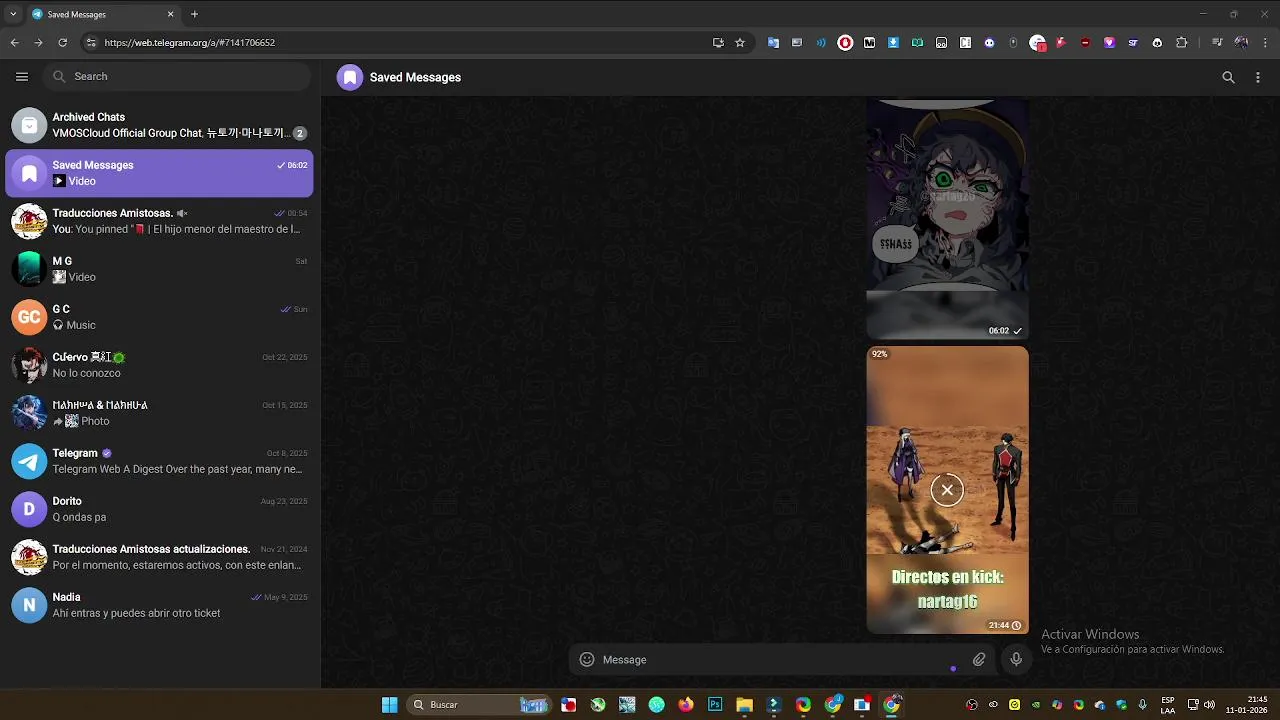
Task: Click the Nadia blue N avatar
Action: (x=29, y=605)
